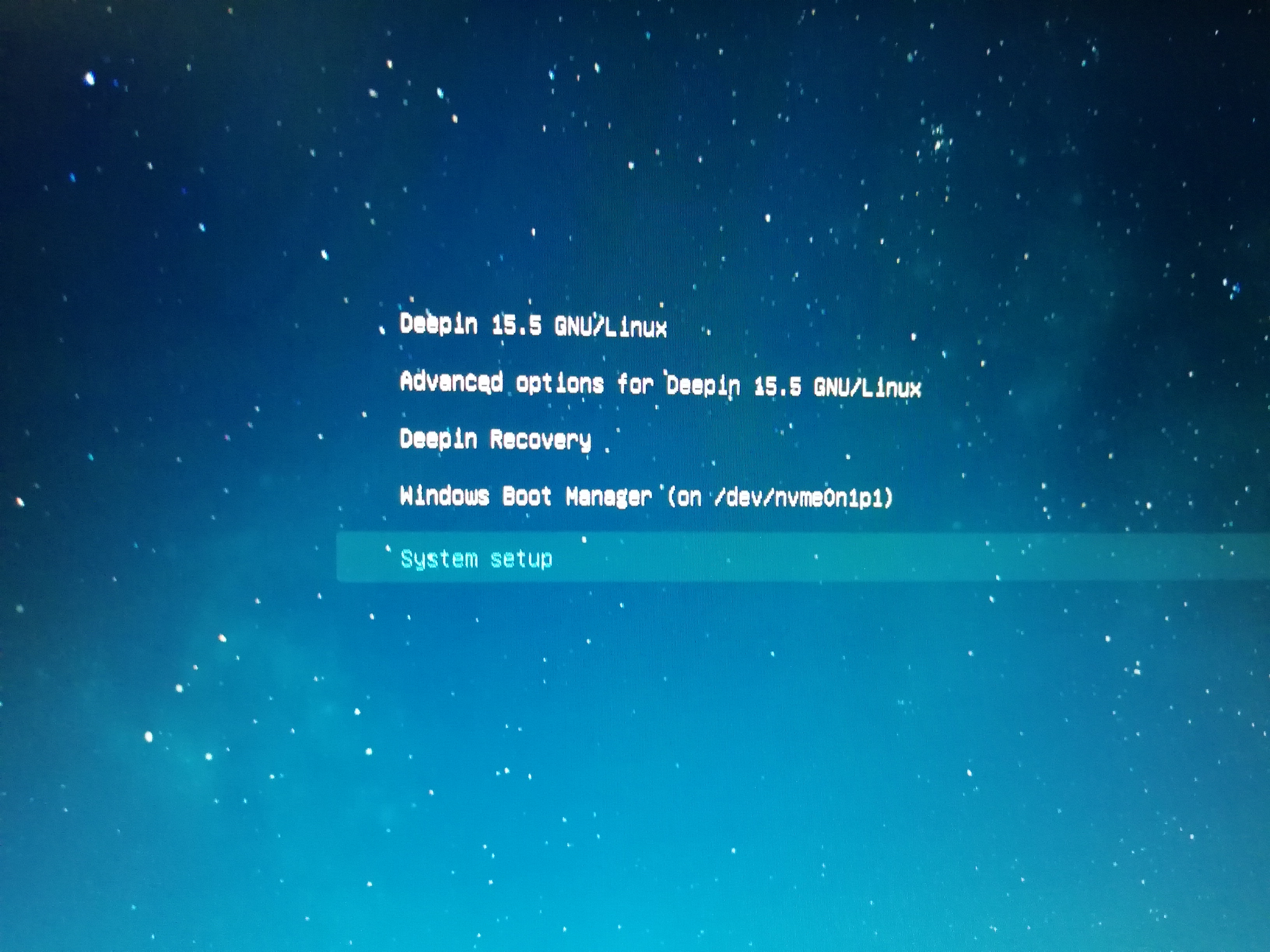The image size is (1270, 952).
Task: Open Advanced options for Deepin 15.5 GNU/Linux
Action: click(x=660, y=385)
